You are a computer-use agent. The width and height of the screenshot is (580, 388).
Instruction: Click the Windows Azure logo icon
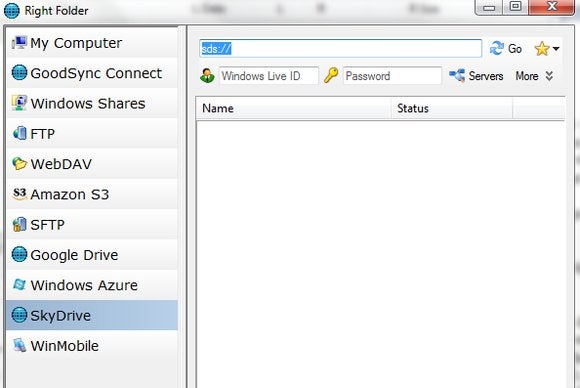(x=19, y=285)
